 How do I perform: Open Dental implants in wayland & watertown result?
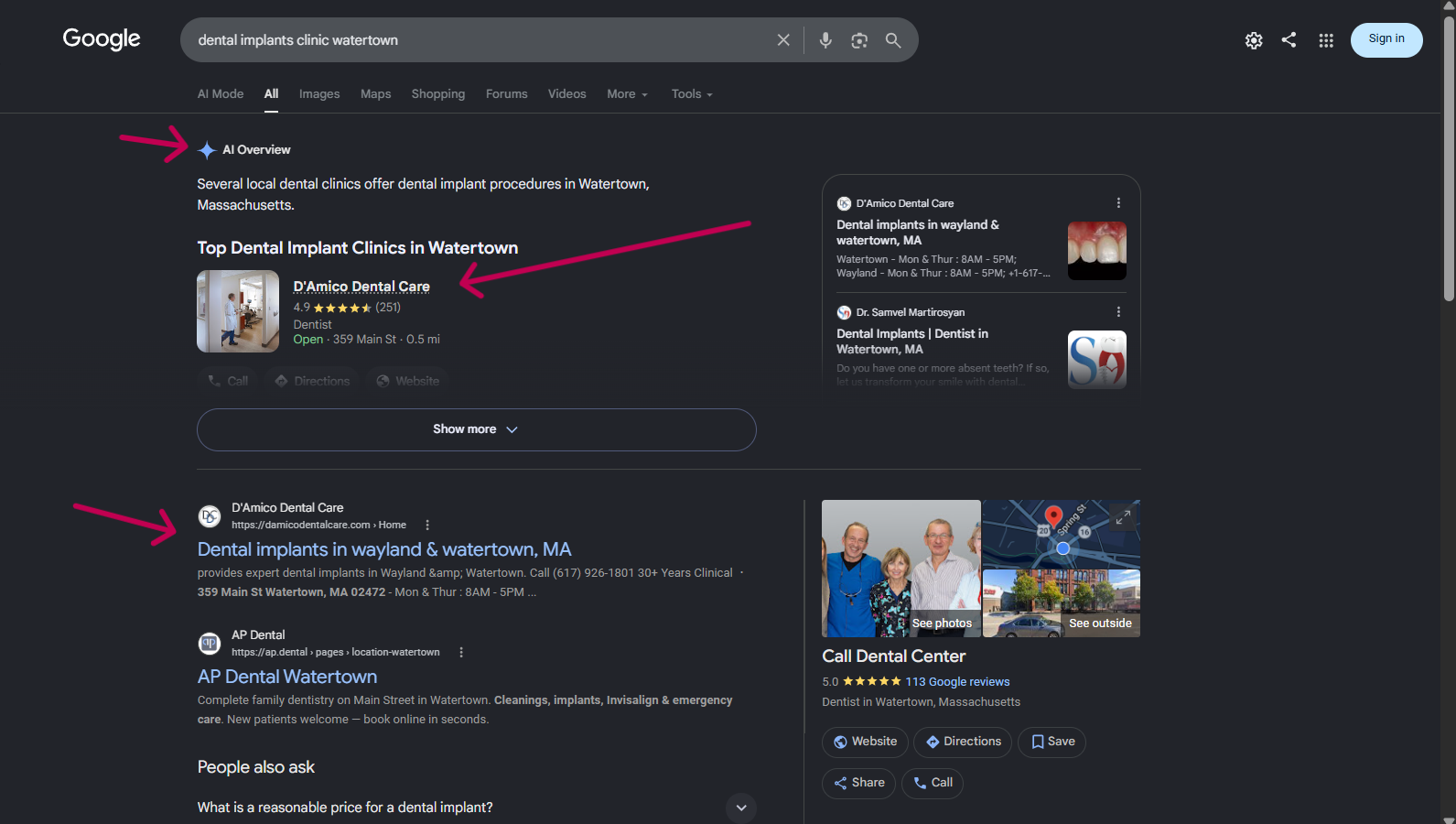384,549
